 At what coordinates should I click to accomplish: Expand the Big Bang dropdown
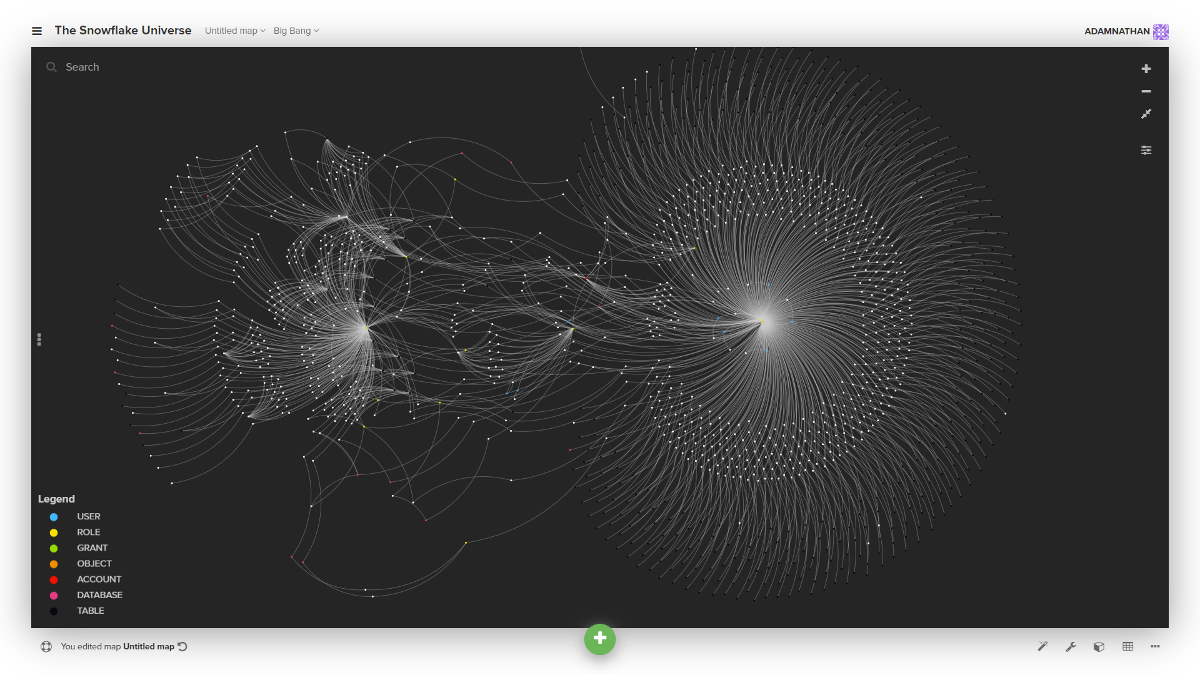296,31
